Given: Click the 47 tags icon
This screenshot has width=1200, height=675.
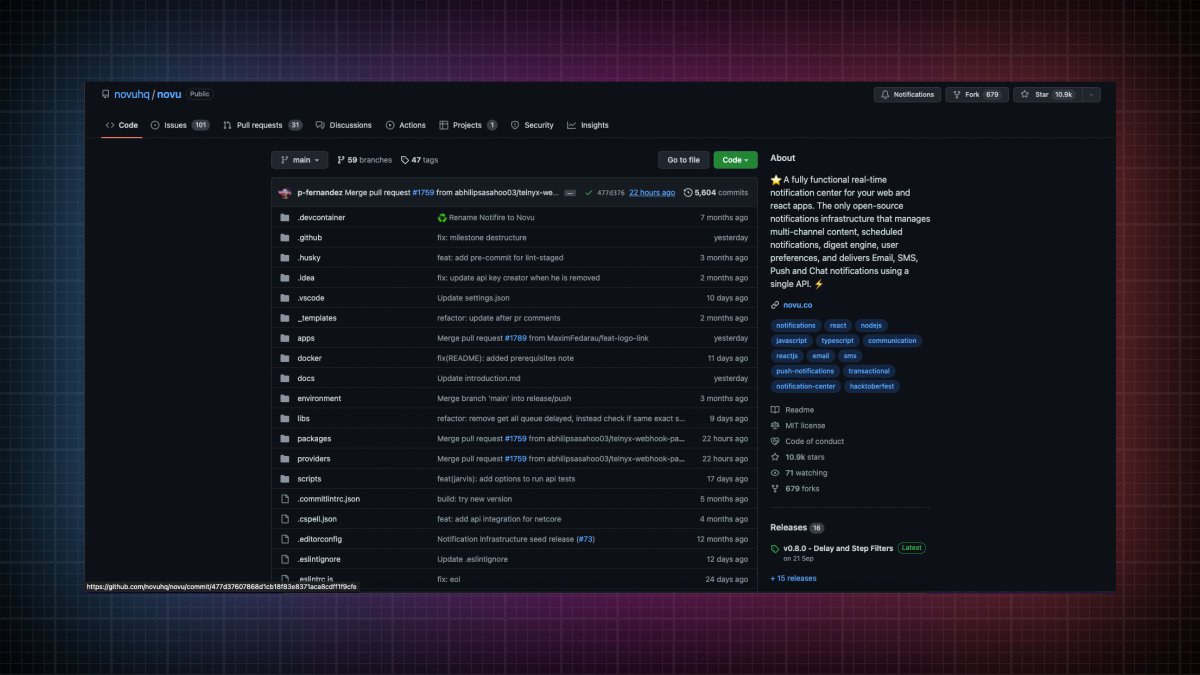Looking at the screenshot, I should click(404, 159).
